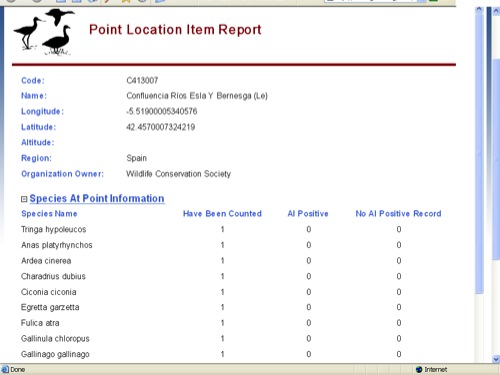This screenshot has height=375, width=500.
Task: Select the Anas platyrhynchos species name
Action: point(57,245)
